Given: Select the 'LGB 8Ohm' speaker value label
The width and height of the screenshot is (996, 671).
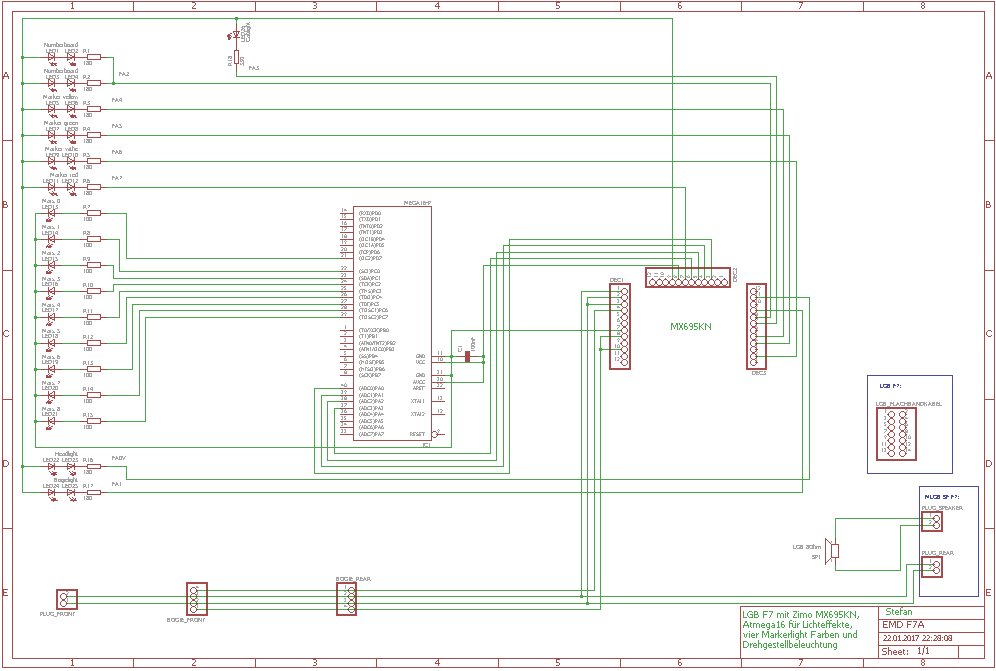Looking at the screenshot, I should click(807, 547).
